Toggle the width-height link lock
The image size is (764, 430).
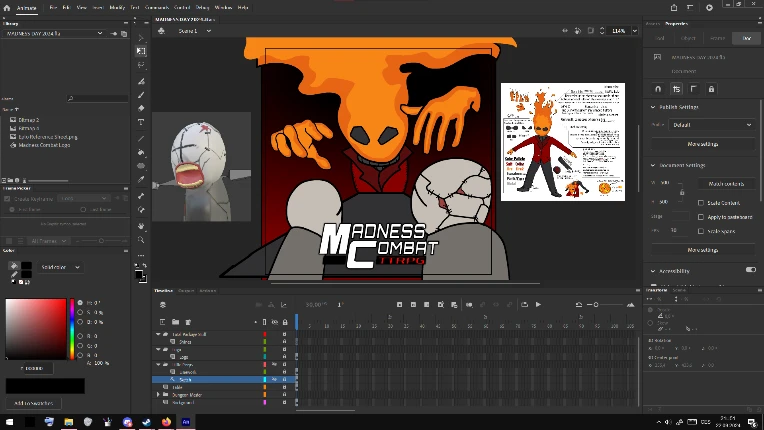tap(682, 192)
